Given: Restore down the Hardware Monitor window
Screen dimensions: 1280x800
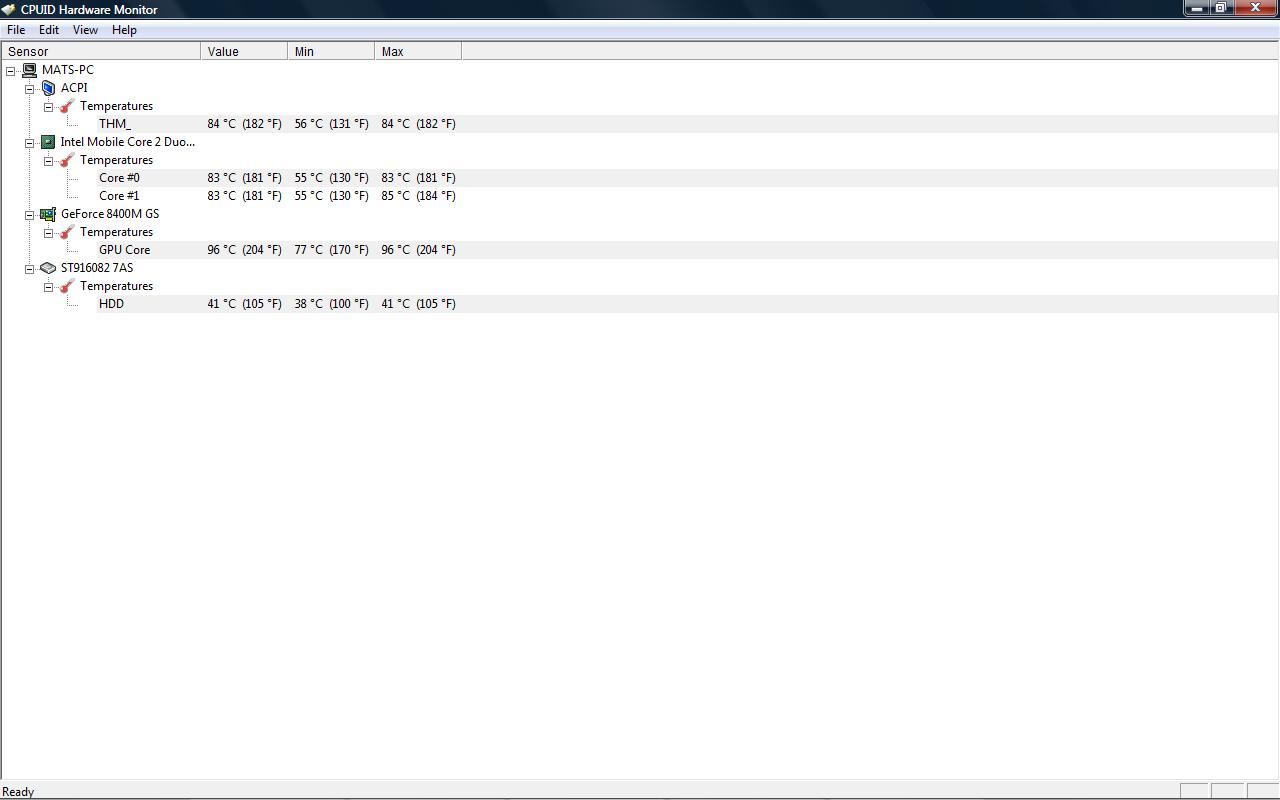Looking at the screenshot, I should [x=1221, y=8].
